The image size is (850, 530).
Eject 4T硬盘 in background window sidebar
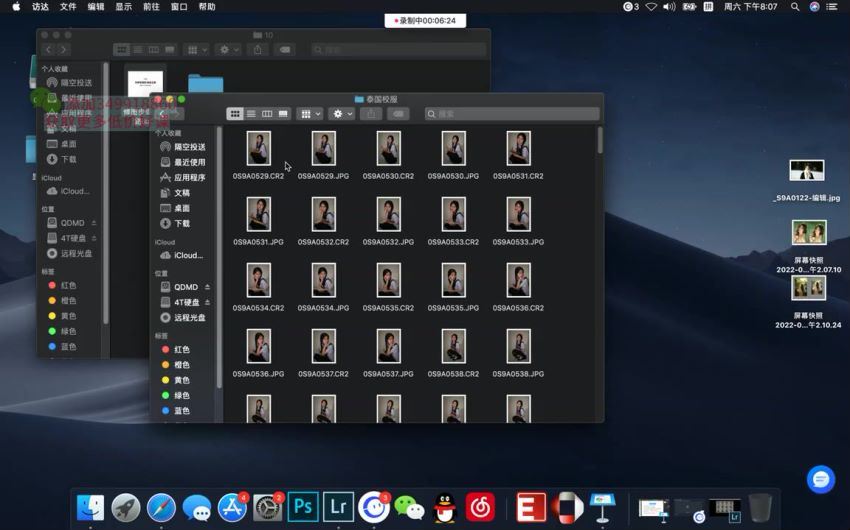pyautogui.click(x=94, y=238)
